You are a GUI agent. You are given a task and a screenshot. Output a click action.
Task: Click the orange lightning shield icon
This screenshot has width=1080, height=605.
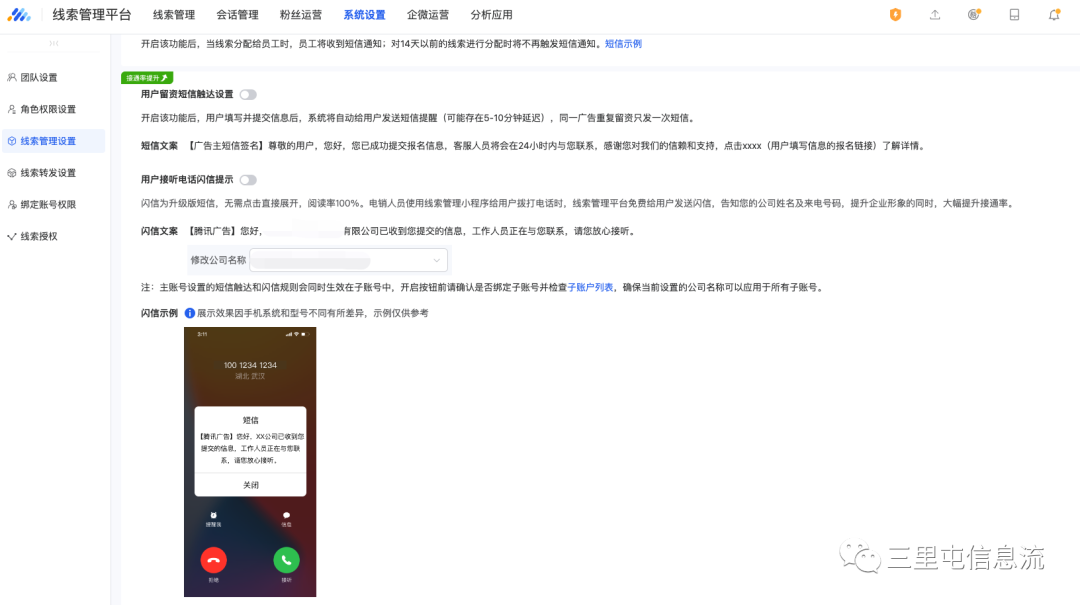point(895,15)
